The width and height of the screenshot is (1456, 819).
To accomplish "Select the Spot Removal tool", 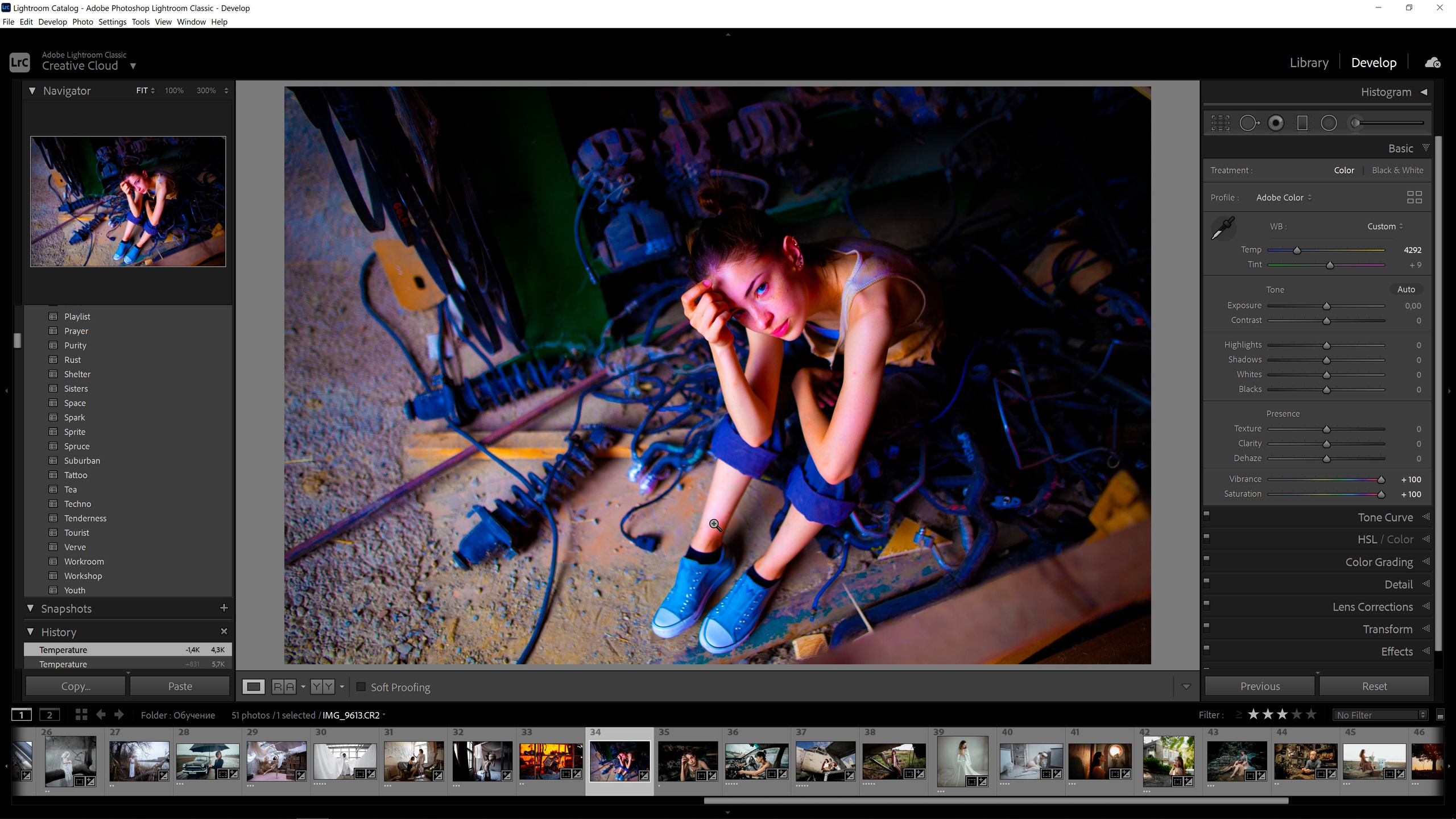I will [x=1248, y=123].
